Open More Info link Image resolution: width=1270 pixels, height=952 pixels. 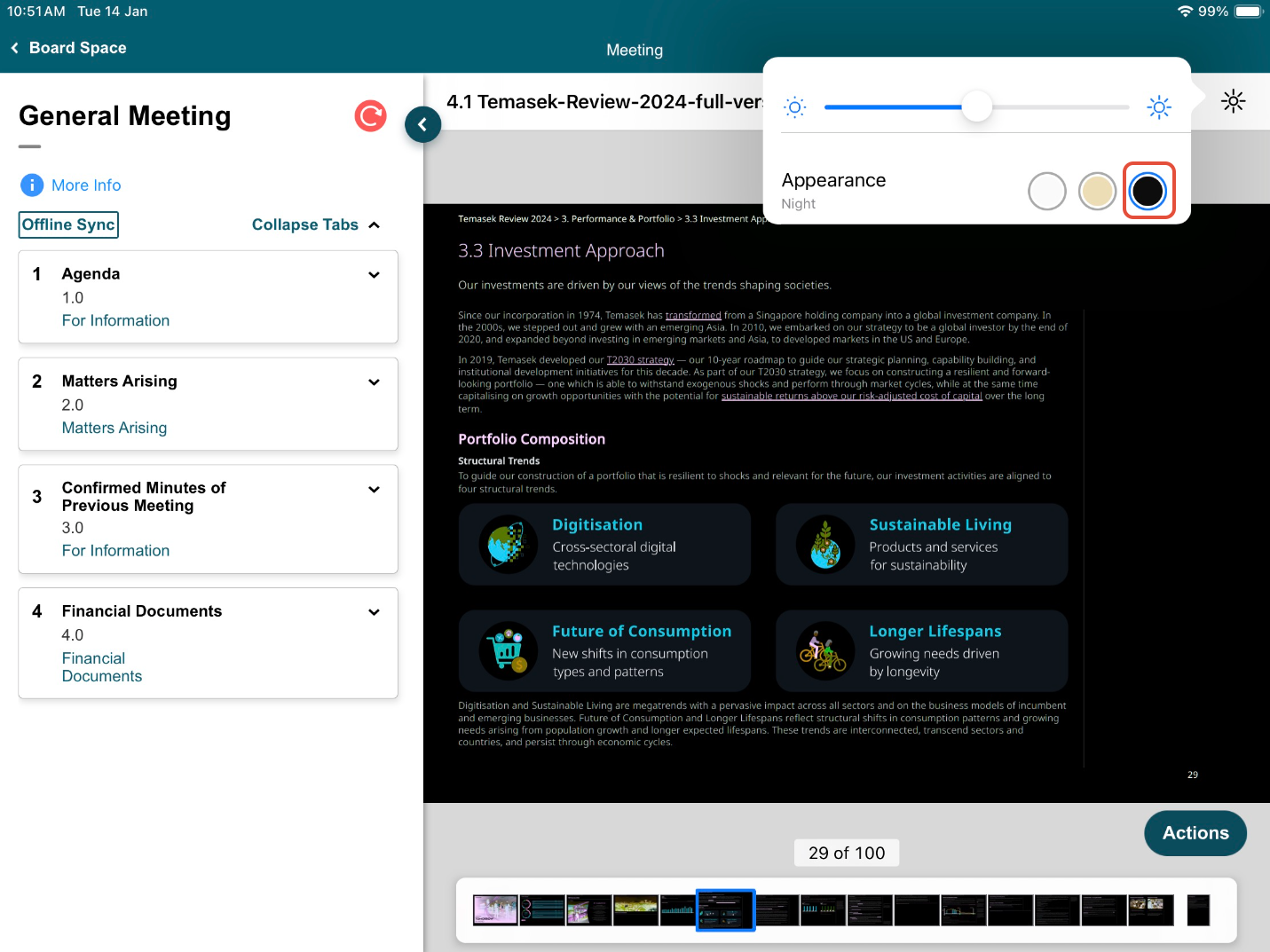(x=86, y=185)
